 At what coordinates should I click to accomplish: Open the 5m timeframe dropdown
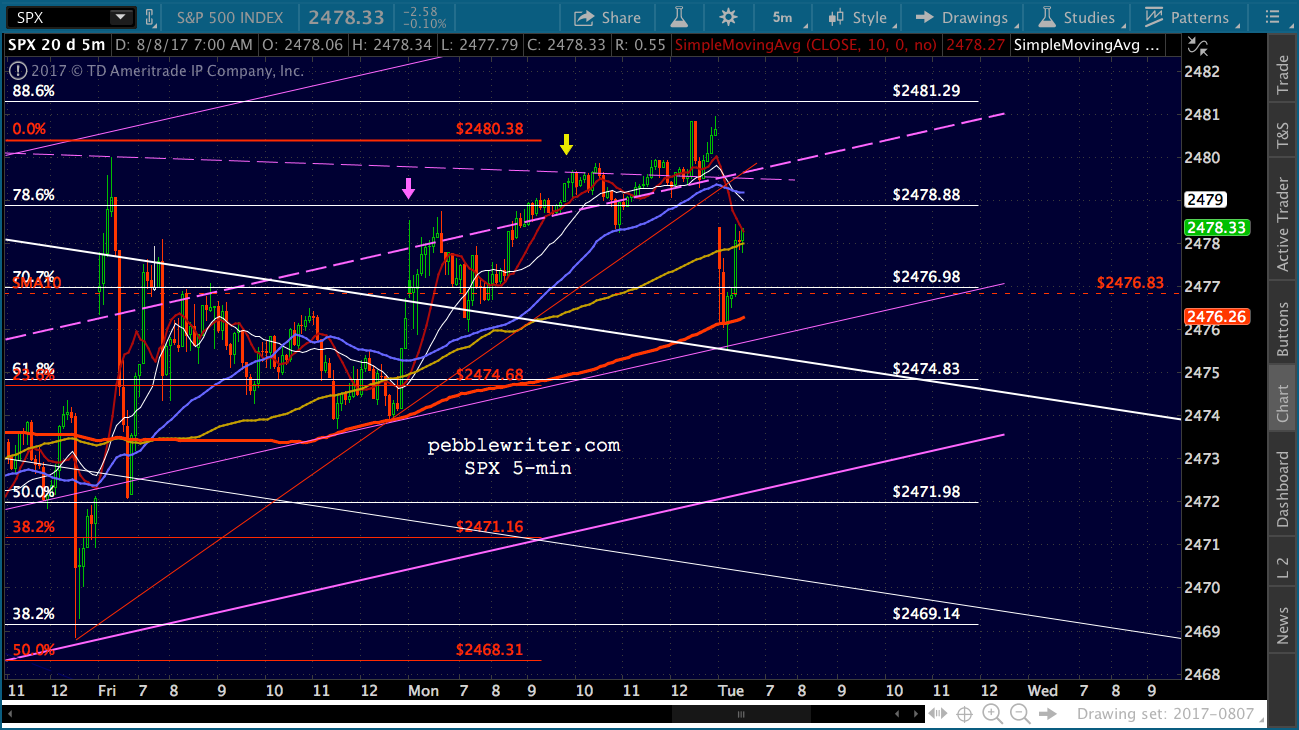784,17
